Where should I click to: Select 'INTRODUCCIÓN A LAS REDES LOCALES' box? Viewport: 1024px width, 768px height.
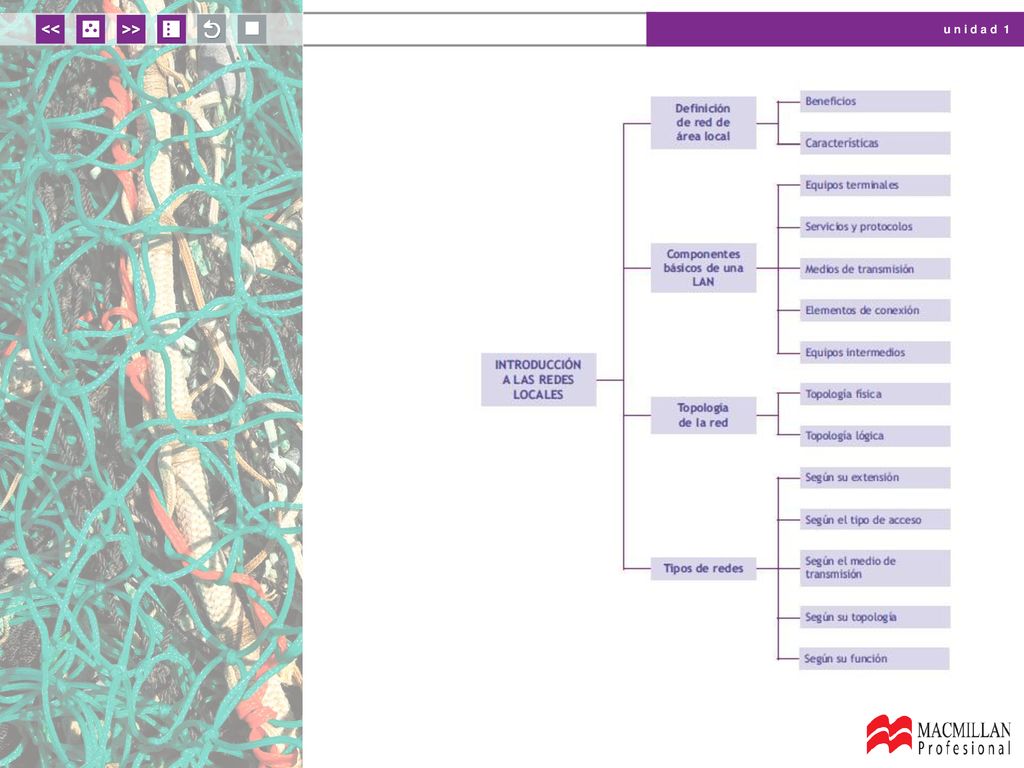(539, 379)
